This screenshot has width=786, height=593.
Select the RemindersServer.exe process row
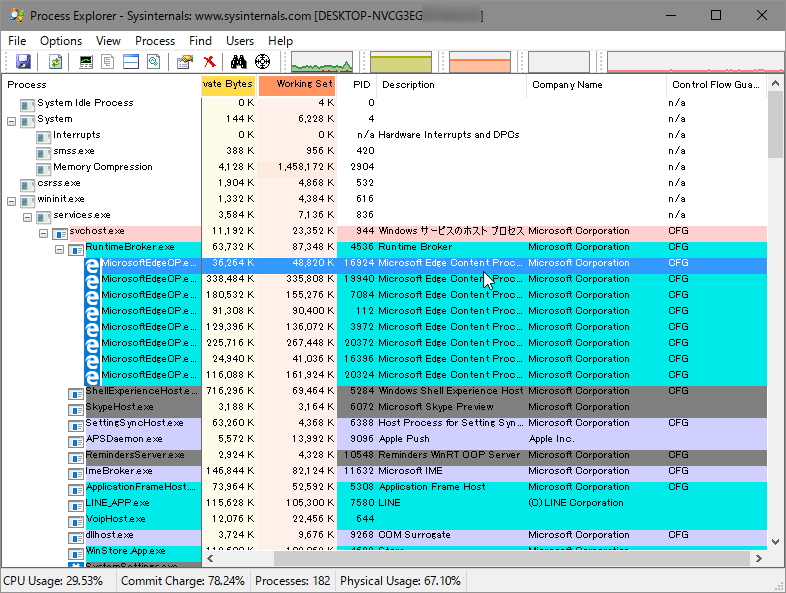pos(384,455)
